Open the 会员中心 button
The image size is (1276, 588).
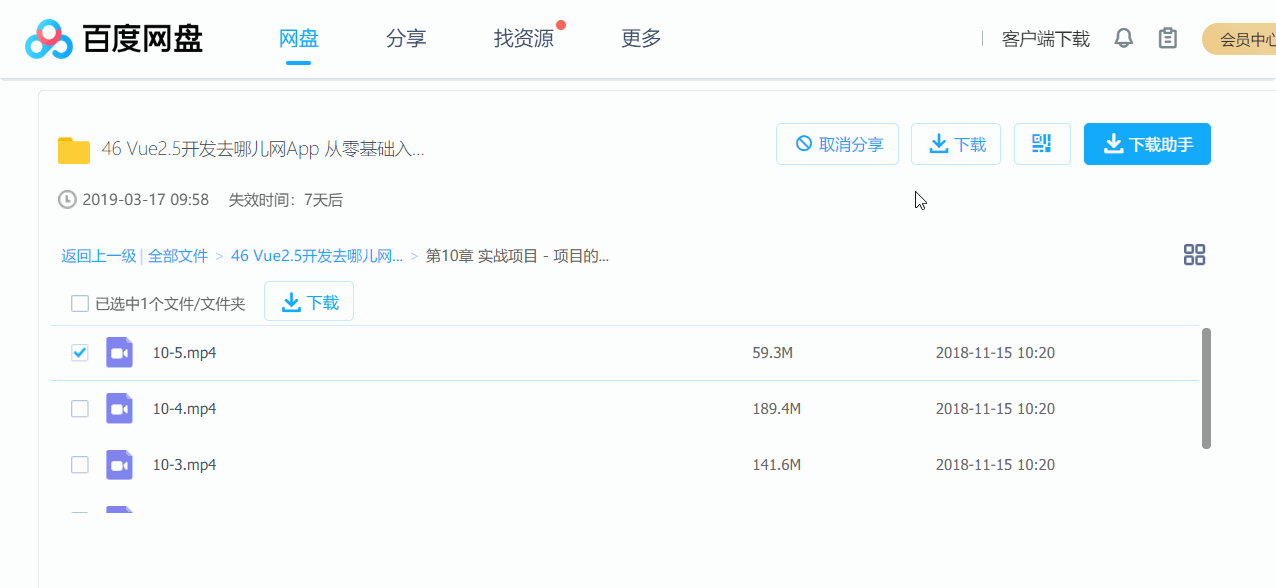pos(1240,40)
